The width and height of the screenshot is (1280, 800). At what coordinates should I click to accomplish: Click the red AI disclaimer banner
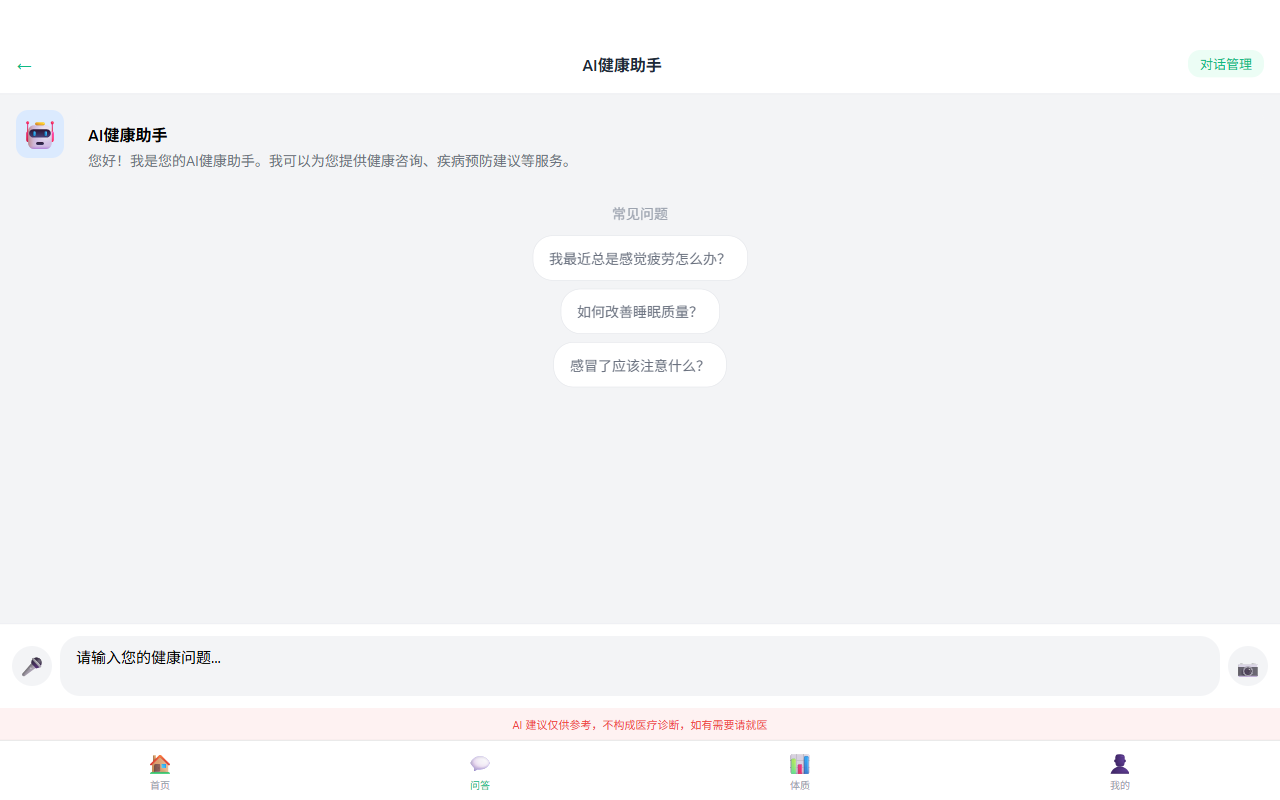pyautogui.click(x=640, y=725)
